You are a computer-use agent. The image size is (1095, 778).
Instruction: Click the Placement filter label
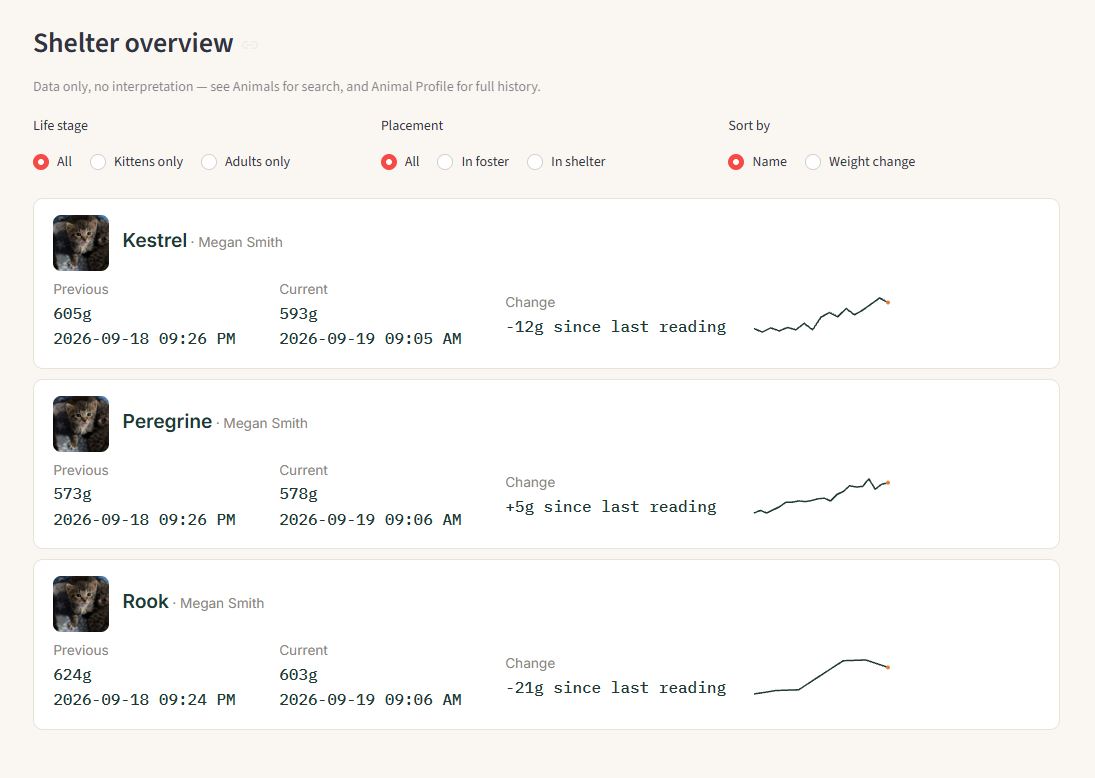point(412,126)
